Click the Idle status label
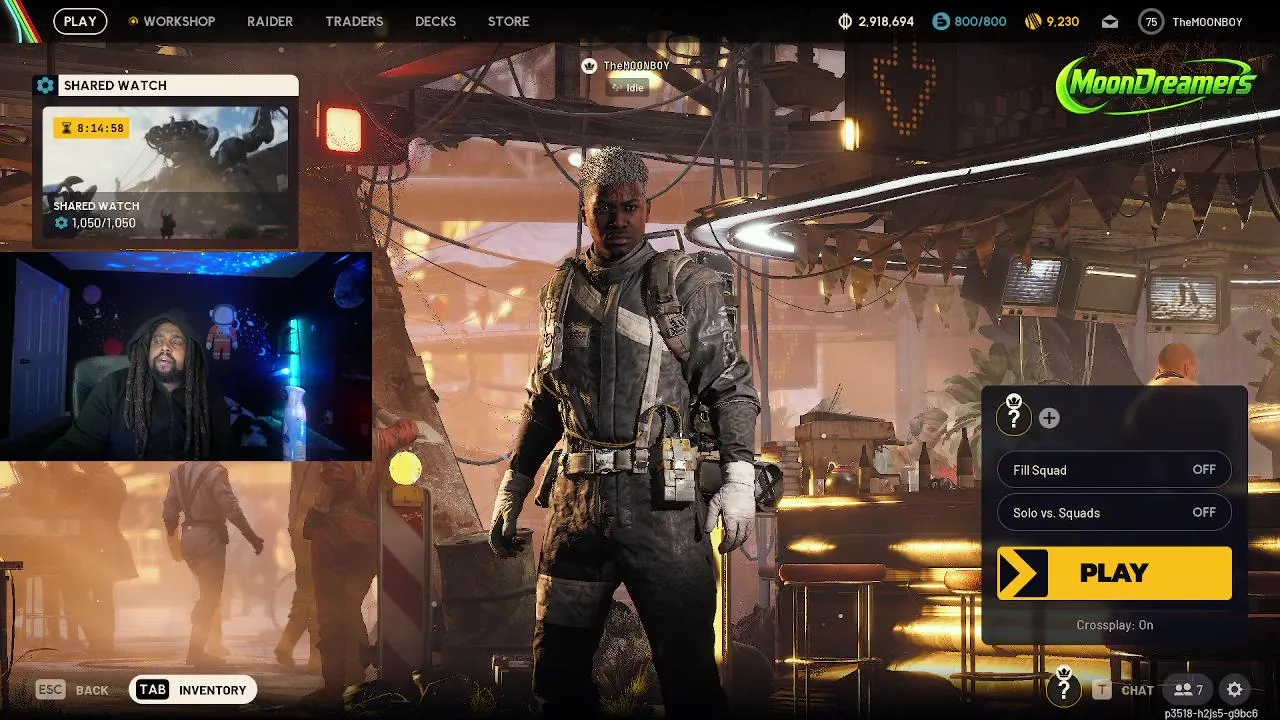This screenshot has height=720, width=1280. [x=629, y=88]
